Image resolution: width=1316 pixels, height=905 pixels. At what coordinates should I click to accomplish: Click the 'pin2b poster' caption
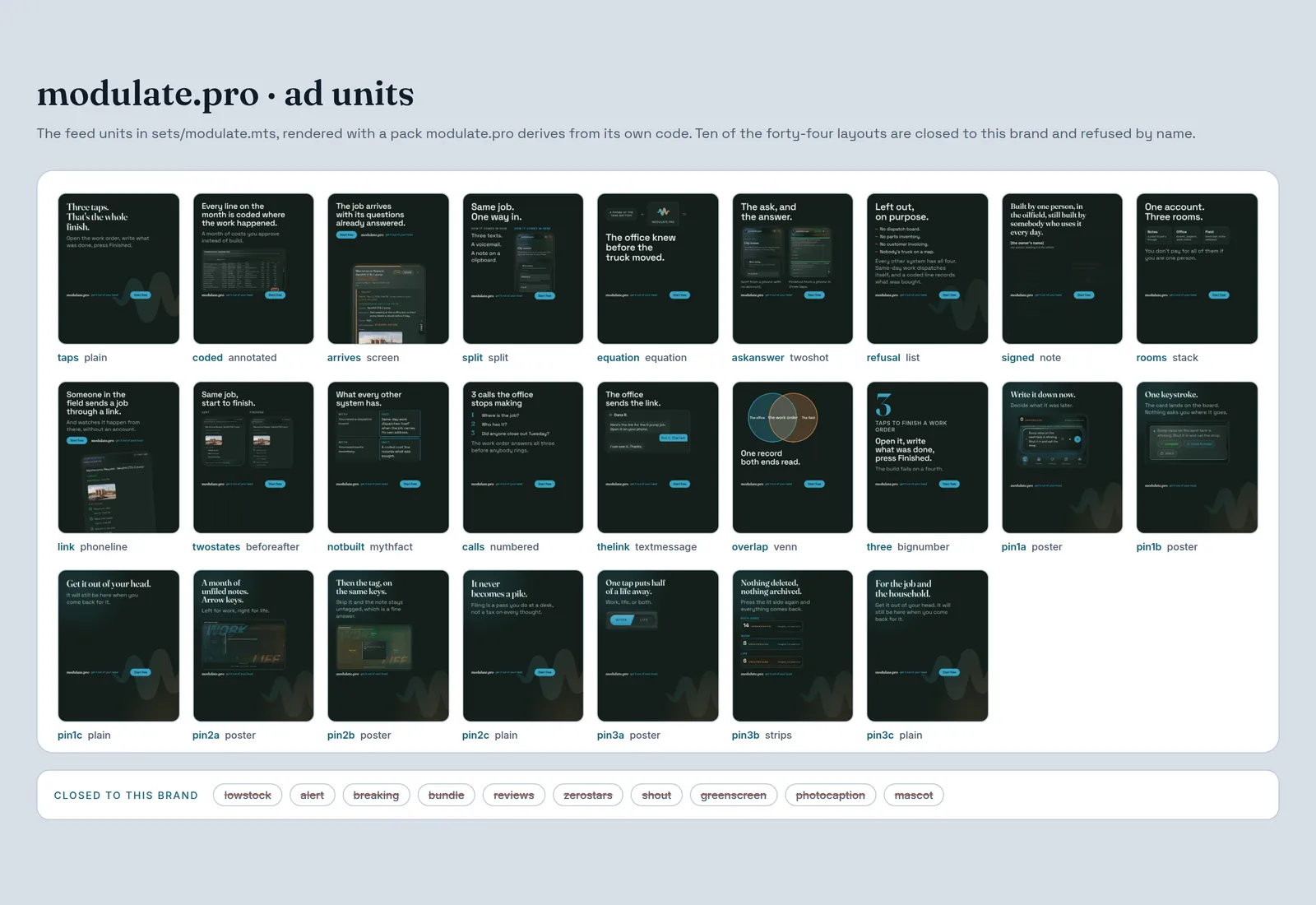pos(359,736)
